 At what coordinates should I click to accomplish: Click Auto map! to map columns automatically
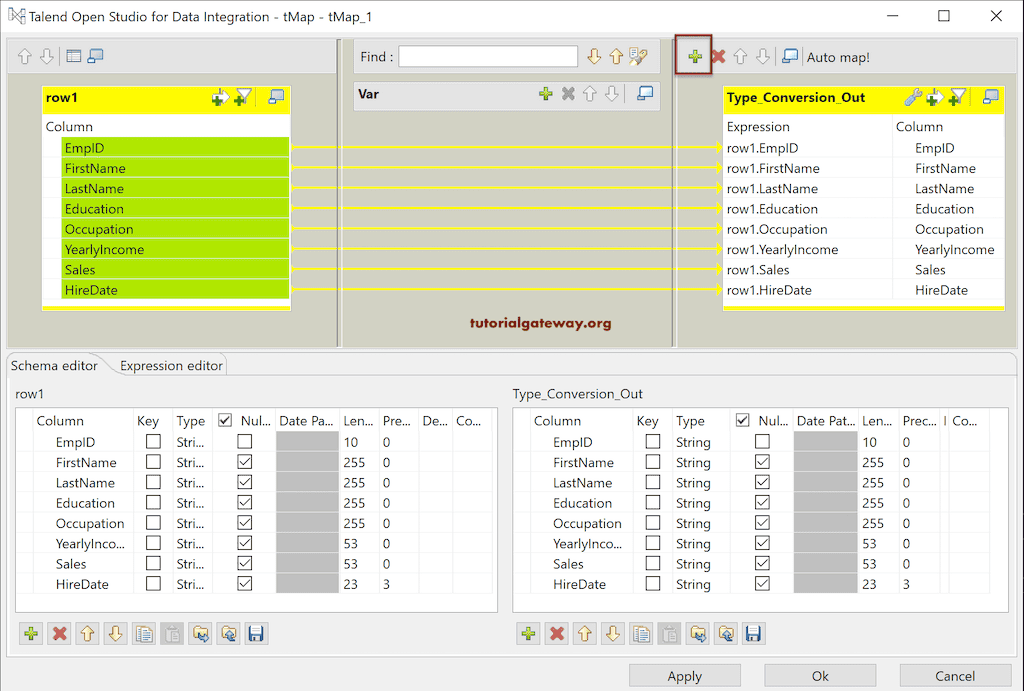838,57
